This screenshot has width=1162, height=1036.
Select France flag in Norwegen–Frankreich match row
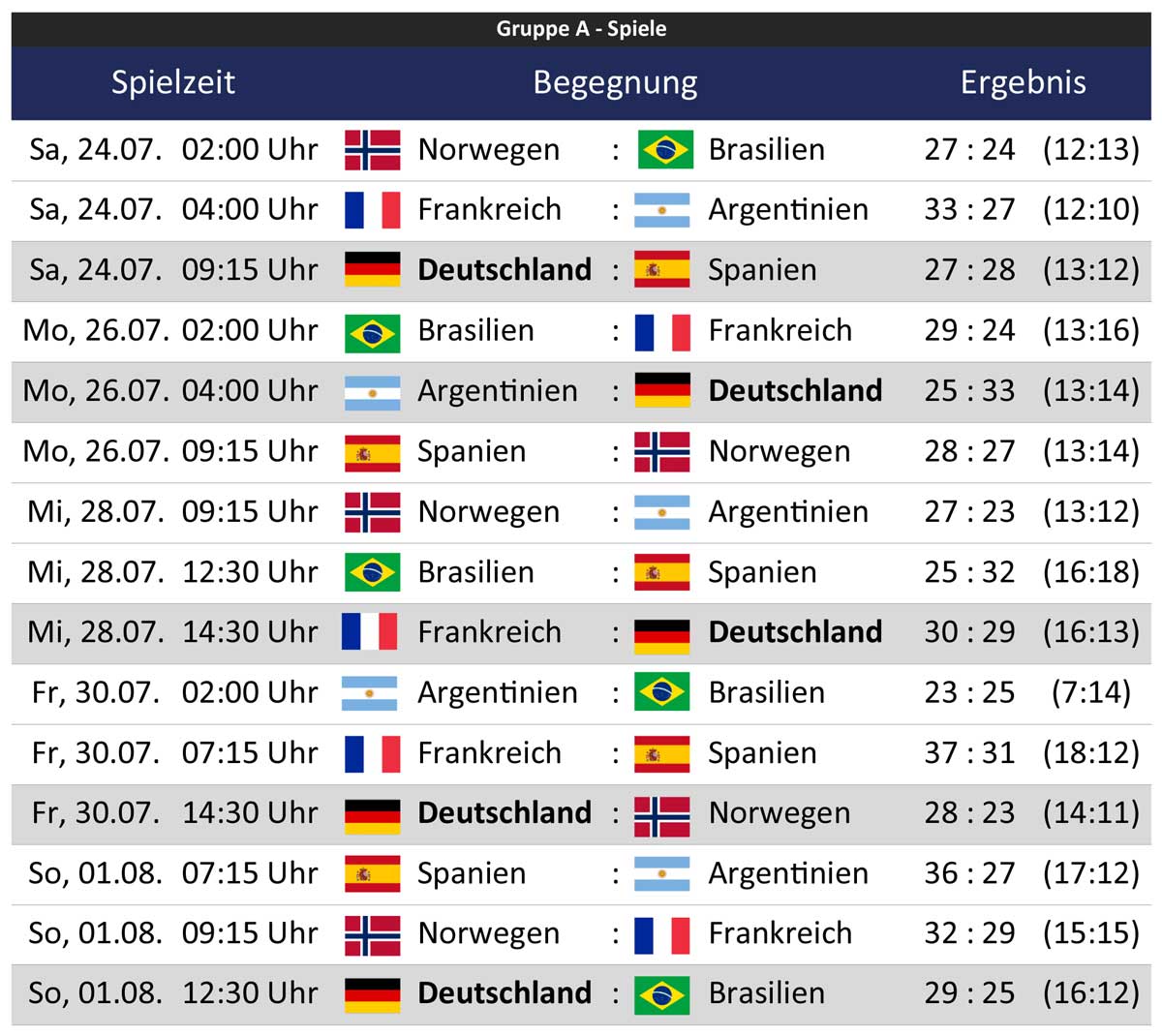pos(662,934)
